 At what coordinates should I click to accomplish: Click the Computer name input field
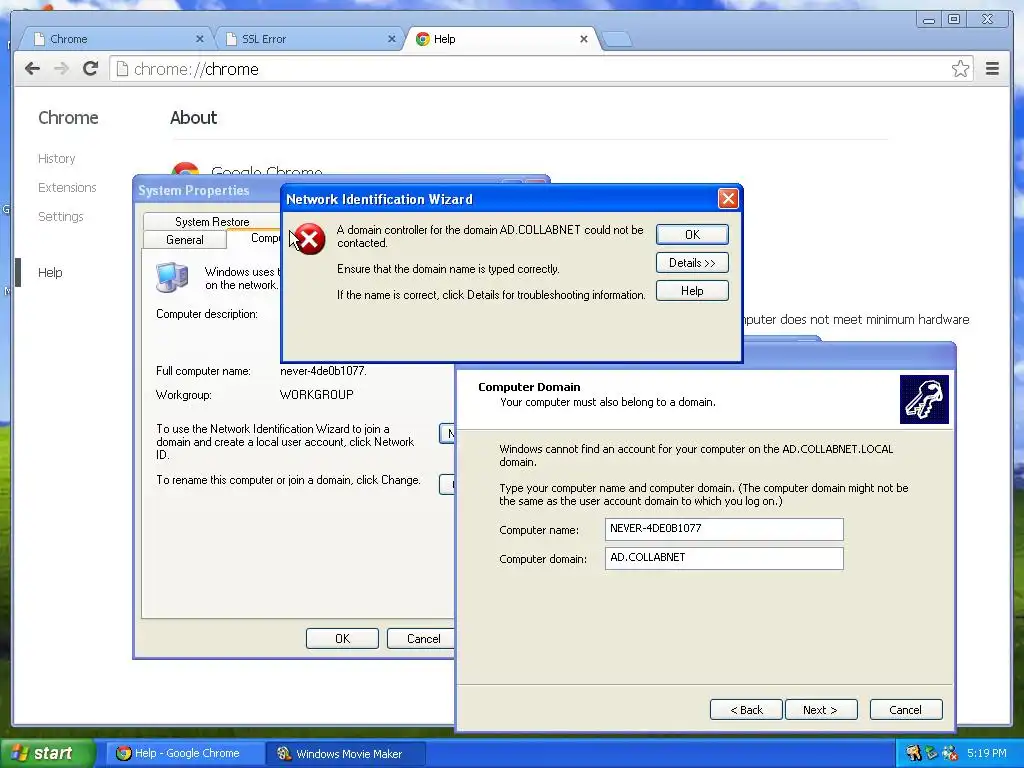pyautogui.click(x=724, y=529)
